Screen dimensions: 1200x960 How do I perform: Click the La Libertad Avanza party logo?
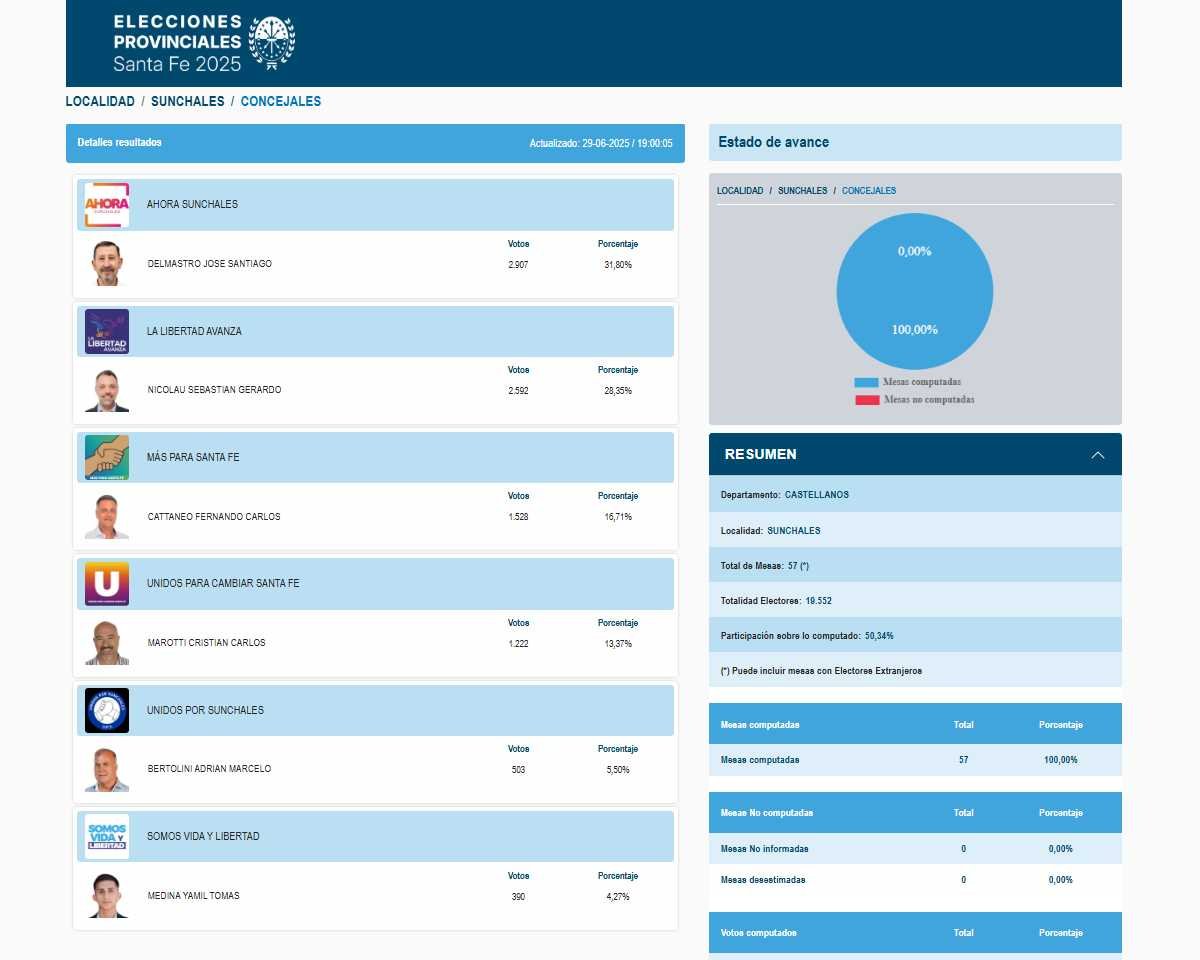click(107, 331)
